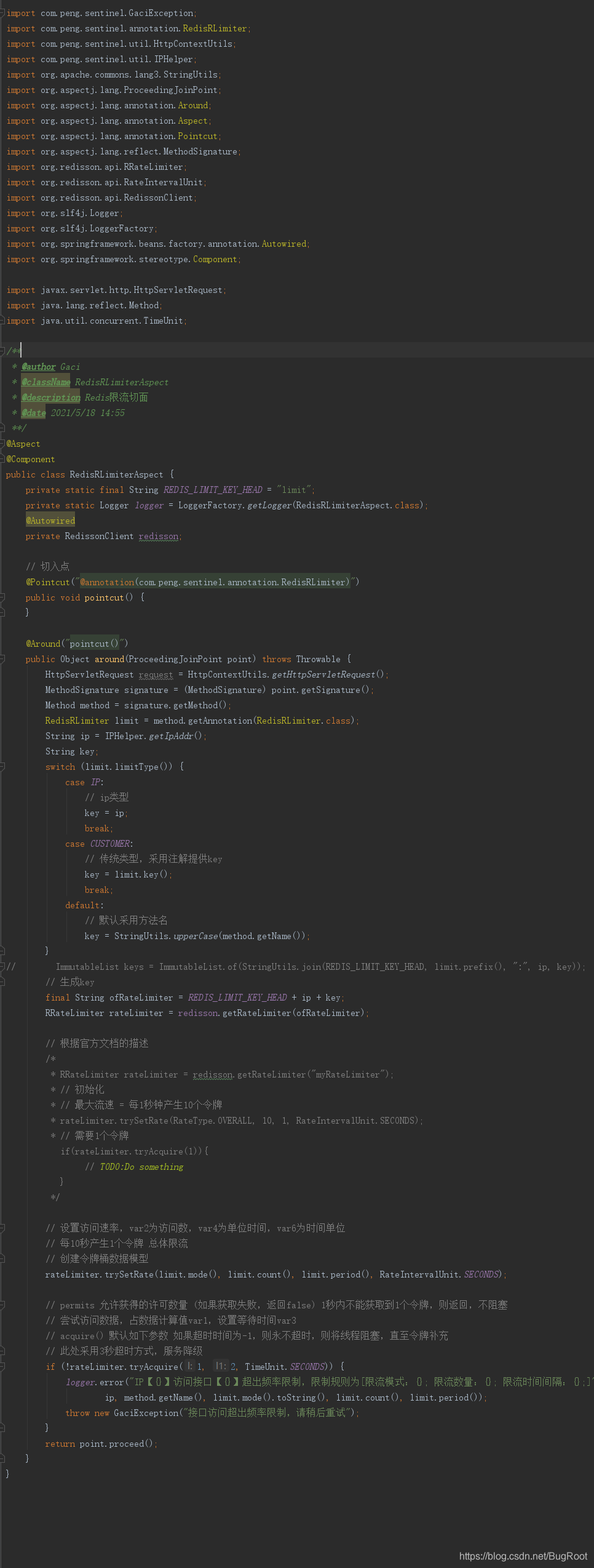Click the 'logger' field name declaration
This screenshot has height=1568, width=594.
(x=149, y=505)
